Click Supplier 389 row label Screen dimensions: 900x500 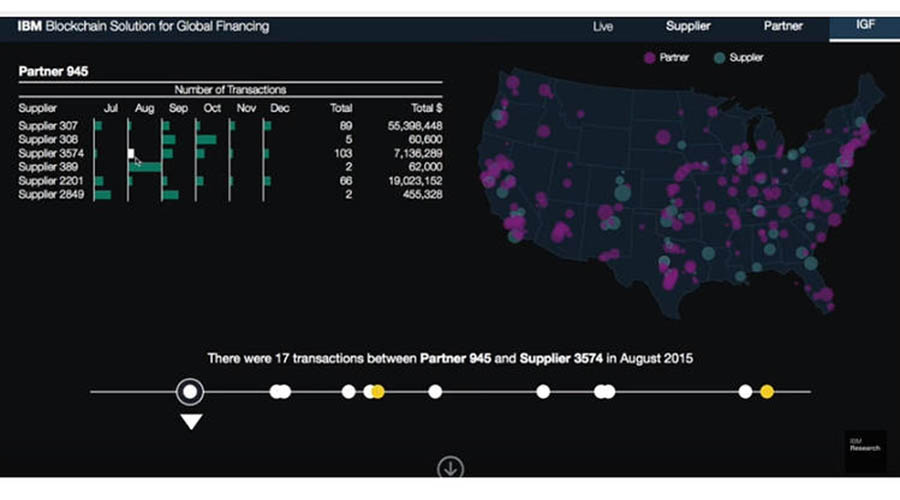click(x=48, y=167)
